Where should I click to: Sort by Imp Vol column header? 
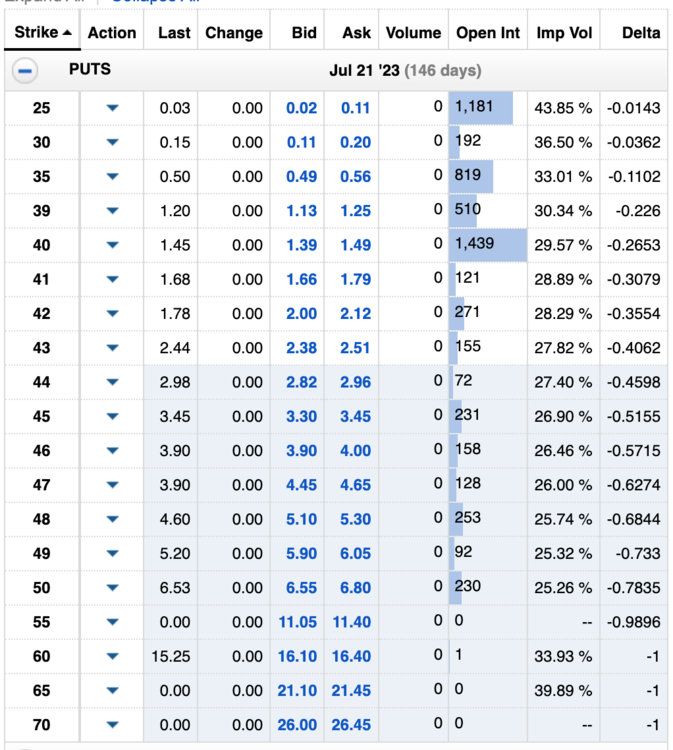[564, 33]
